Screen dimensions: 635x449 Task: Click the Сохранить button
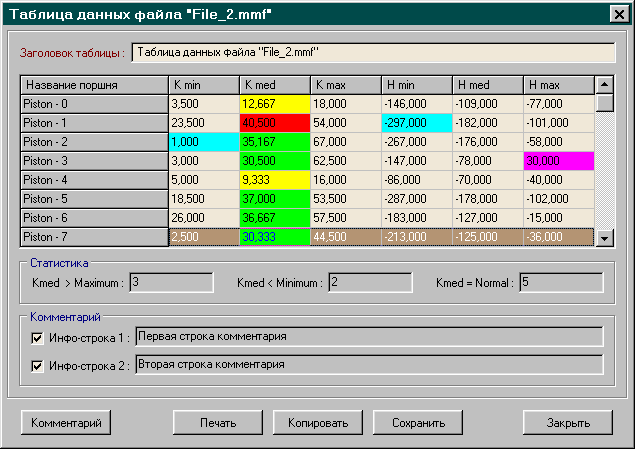pyautogui.click(x=418, y=423)
